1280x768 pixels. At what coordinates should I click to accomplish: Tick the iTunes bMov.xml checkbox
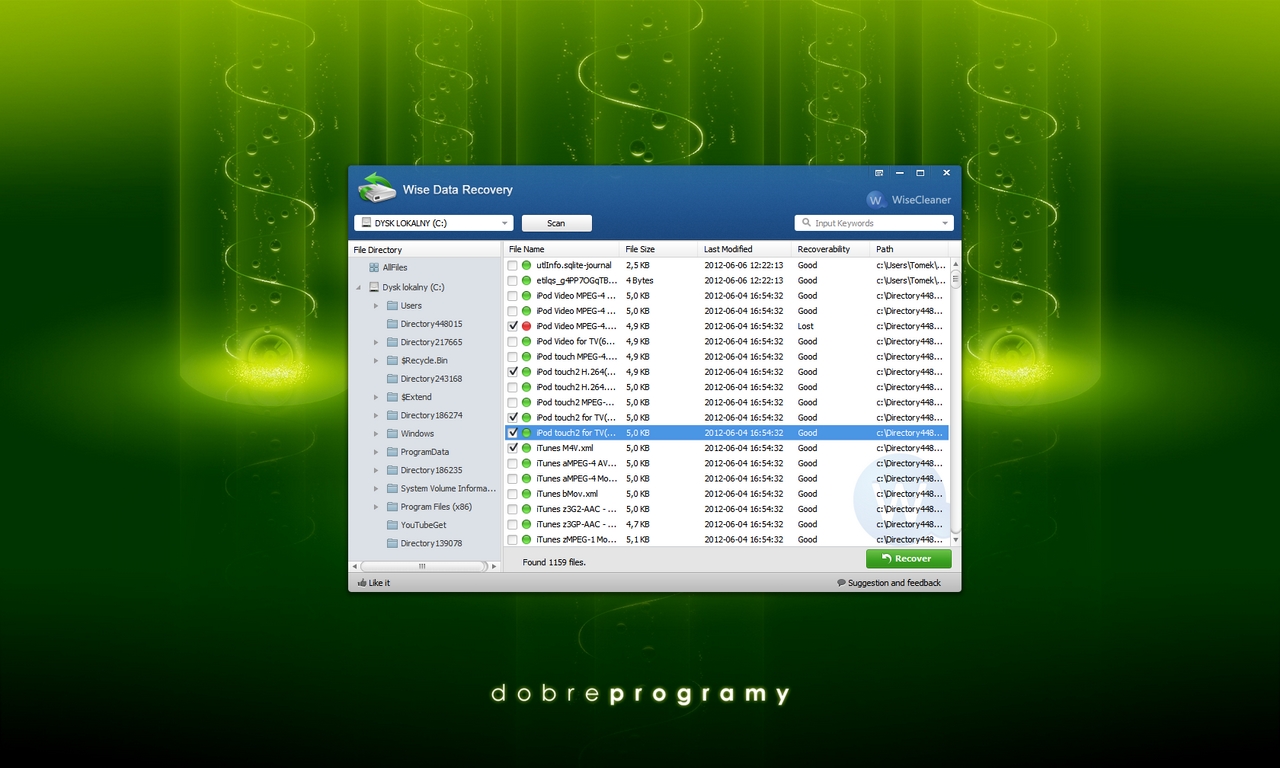click(513, 494)
